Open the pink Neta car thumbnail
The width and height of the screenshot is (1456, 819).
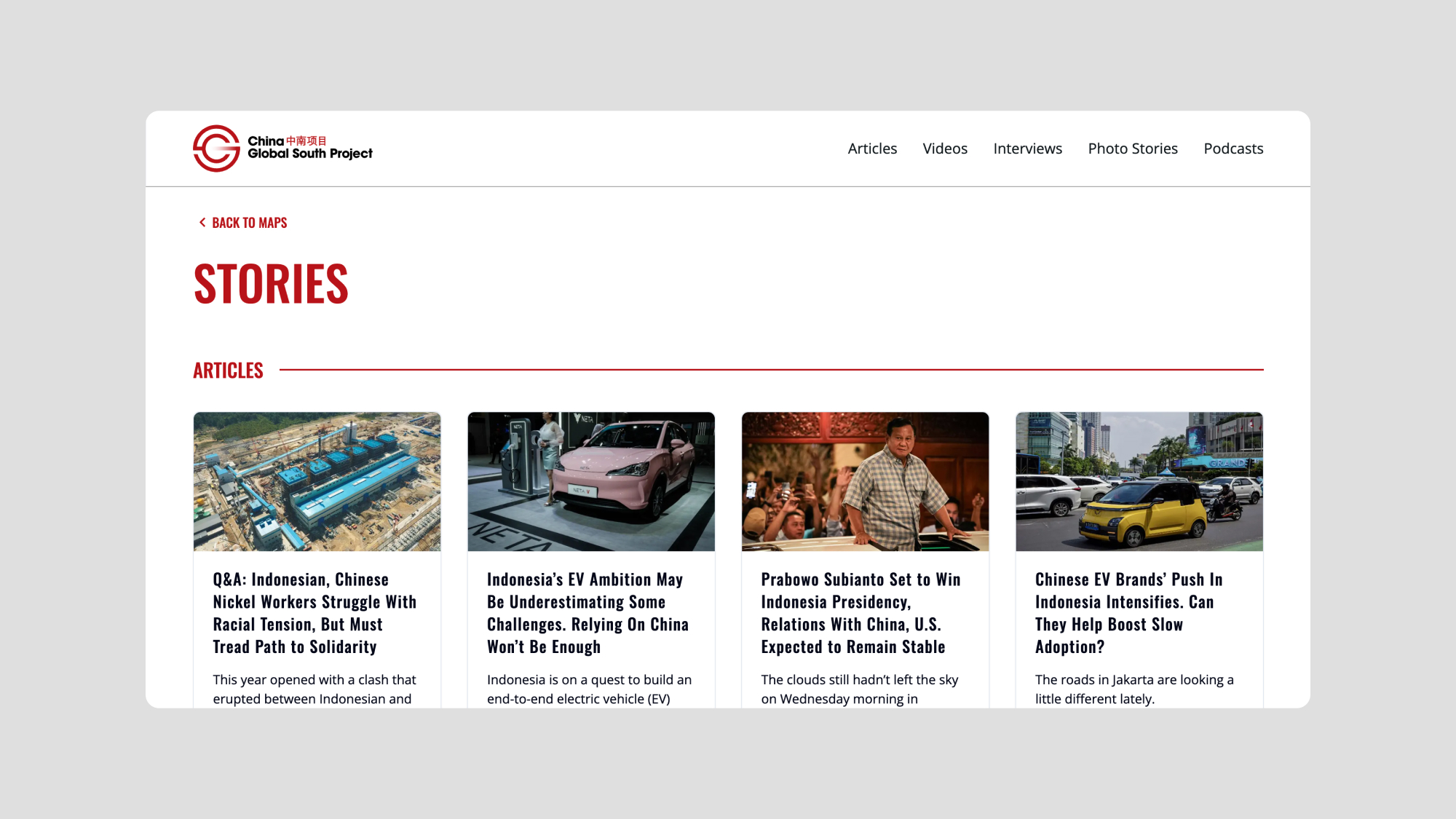591,481
